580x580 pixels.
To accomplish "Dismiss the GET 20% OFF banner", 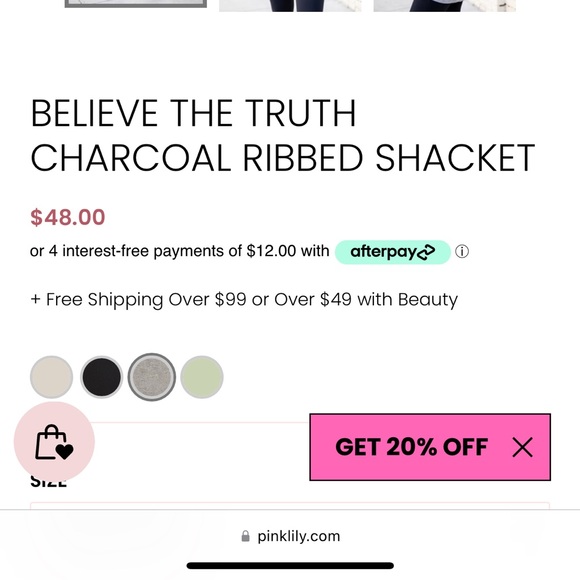I will click(522, 447).
